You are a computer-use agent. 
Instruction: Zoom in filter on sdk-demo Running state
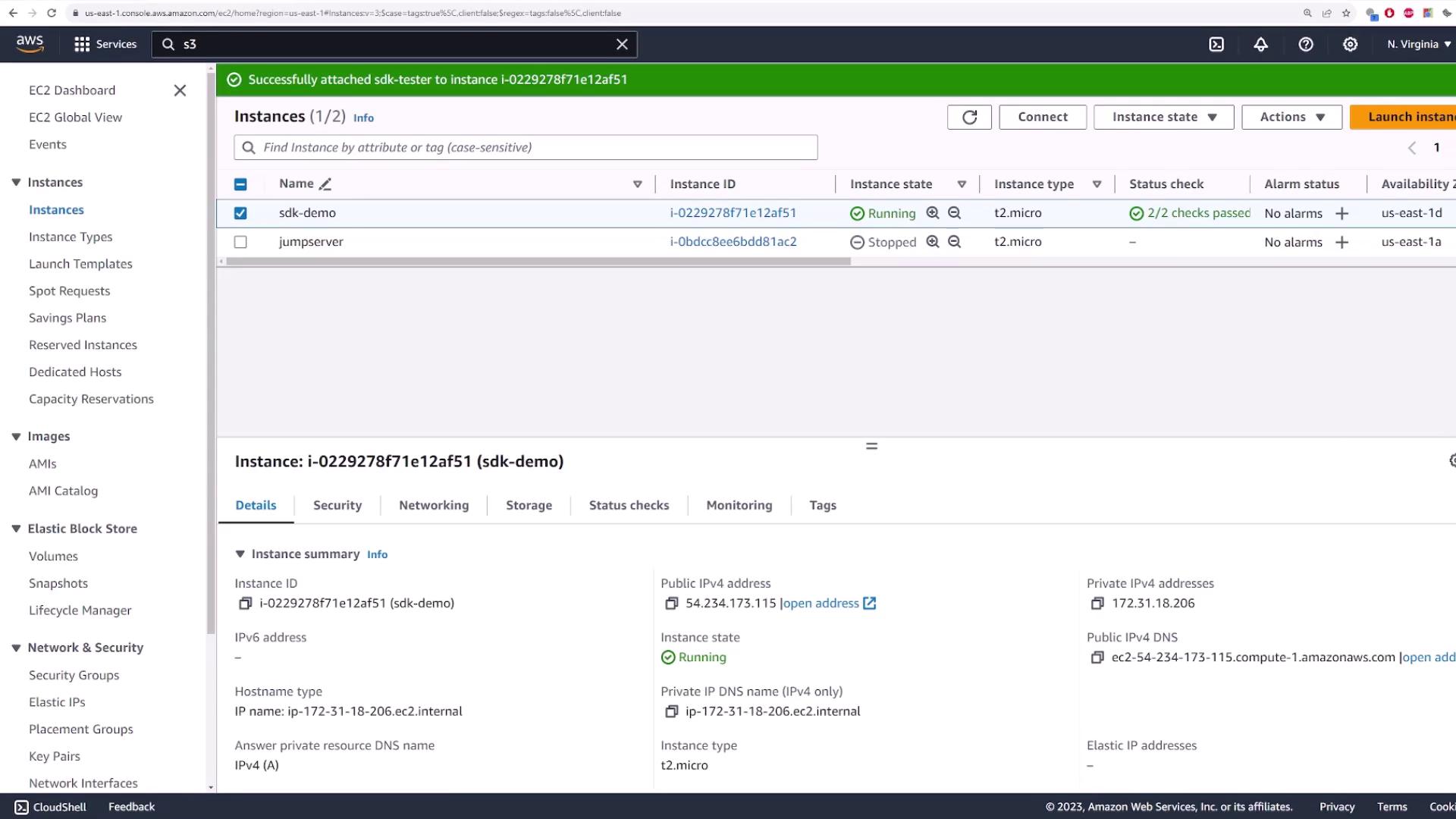(x=933, y=213)
